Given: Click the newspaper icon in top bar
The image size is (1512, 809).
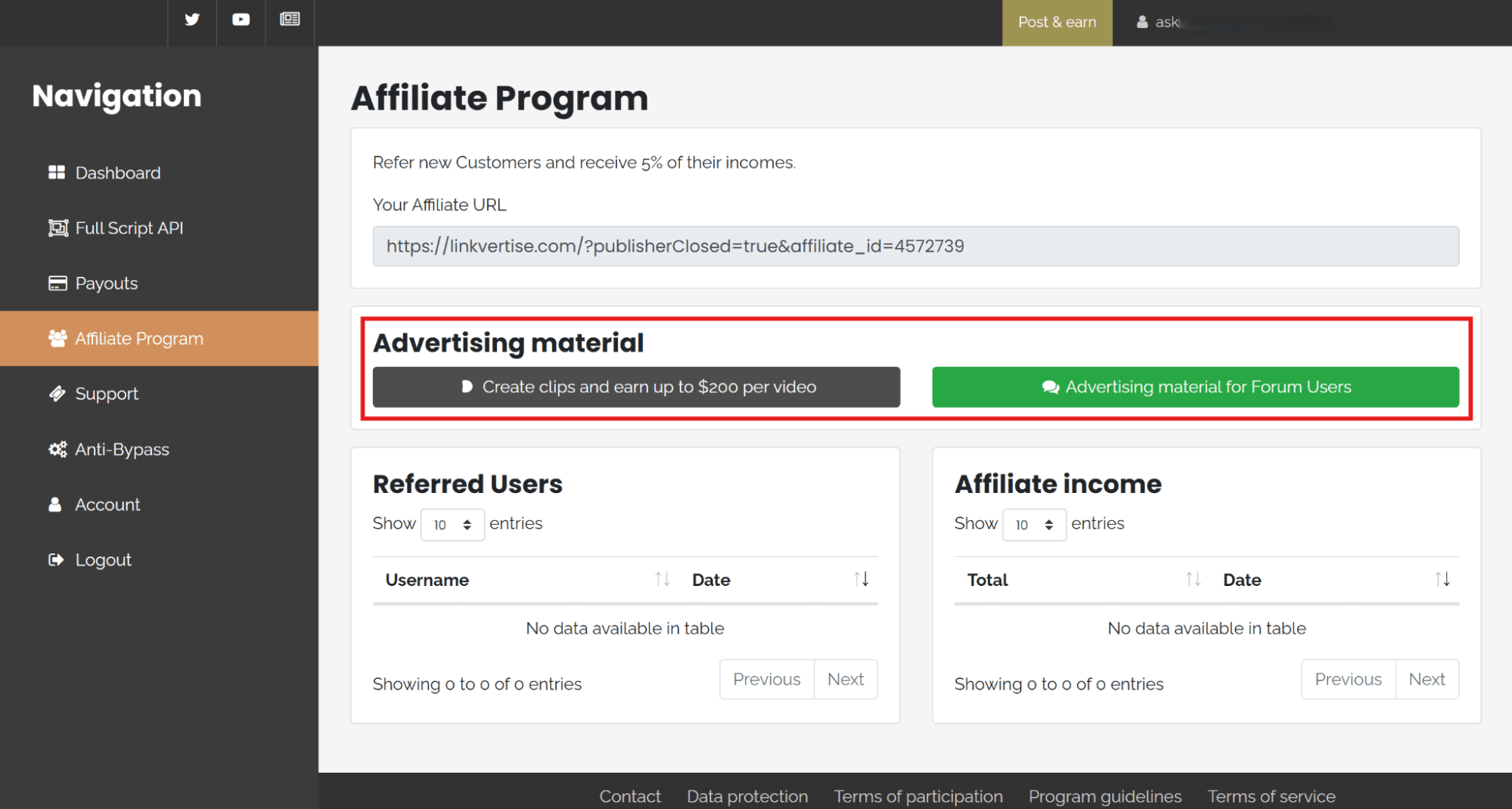Looking at the screenshot, I should (x=290, y=20).
